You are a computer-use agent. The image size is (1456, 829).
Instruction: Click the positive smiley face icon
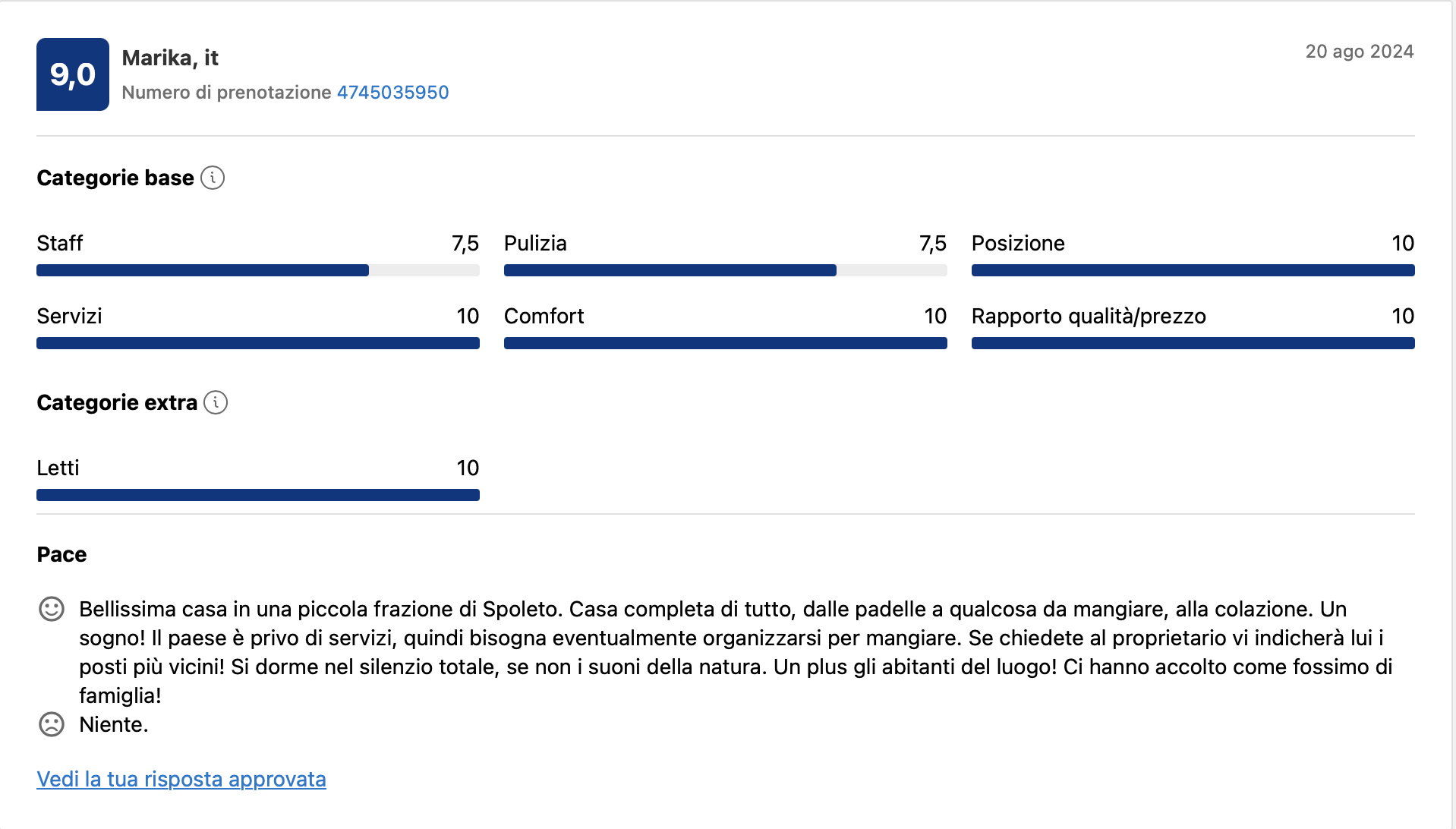tap(51, 608)
